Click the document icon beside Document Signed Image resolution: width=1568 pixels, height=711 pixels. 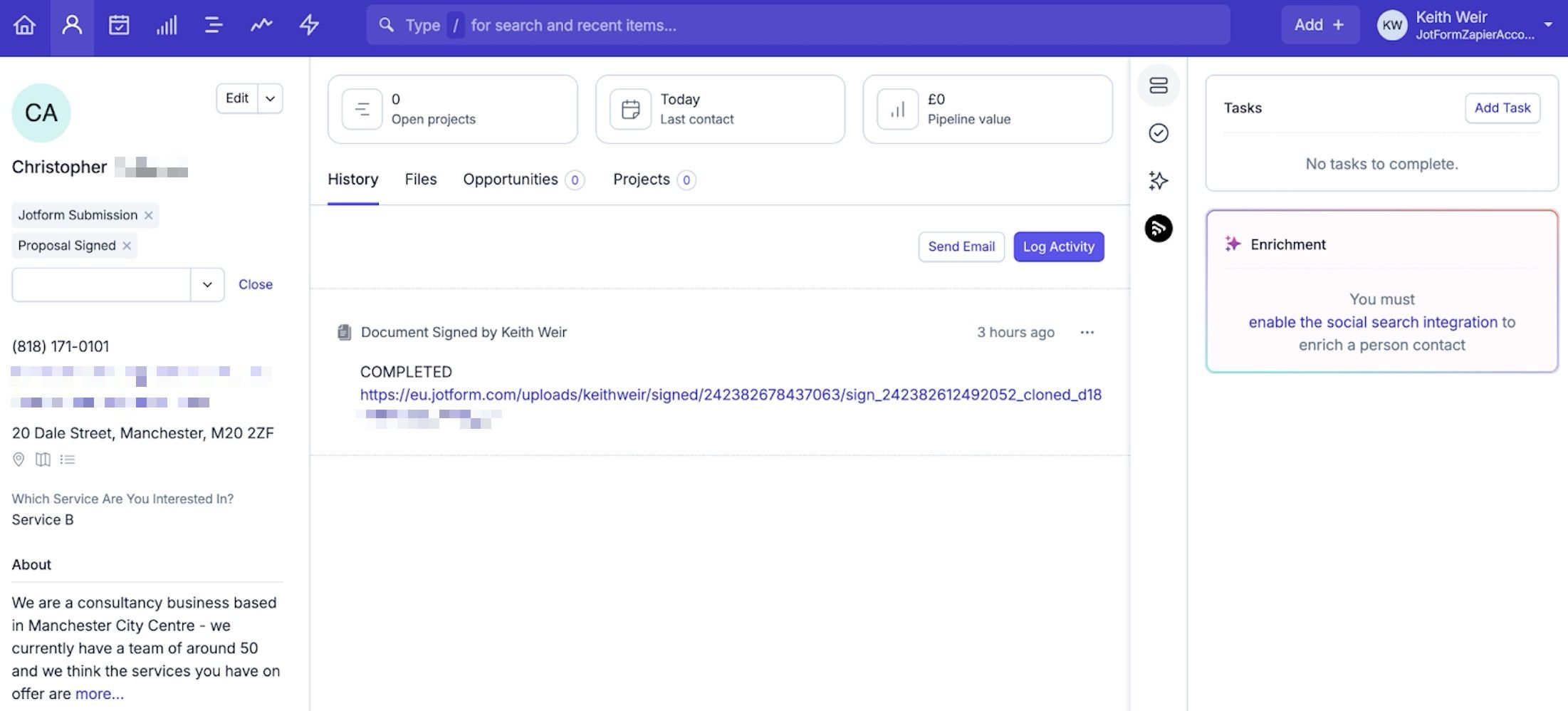[344, 333]
